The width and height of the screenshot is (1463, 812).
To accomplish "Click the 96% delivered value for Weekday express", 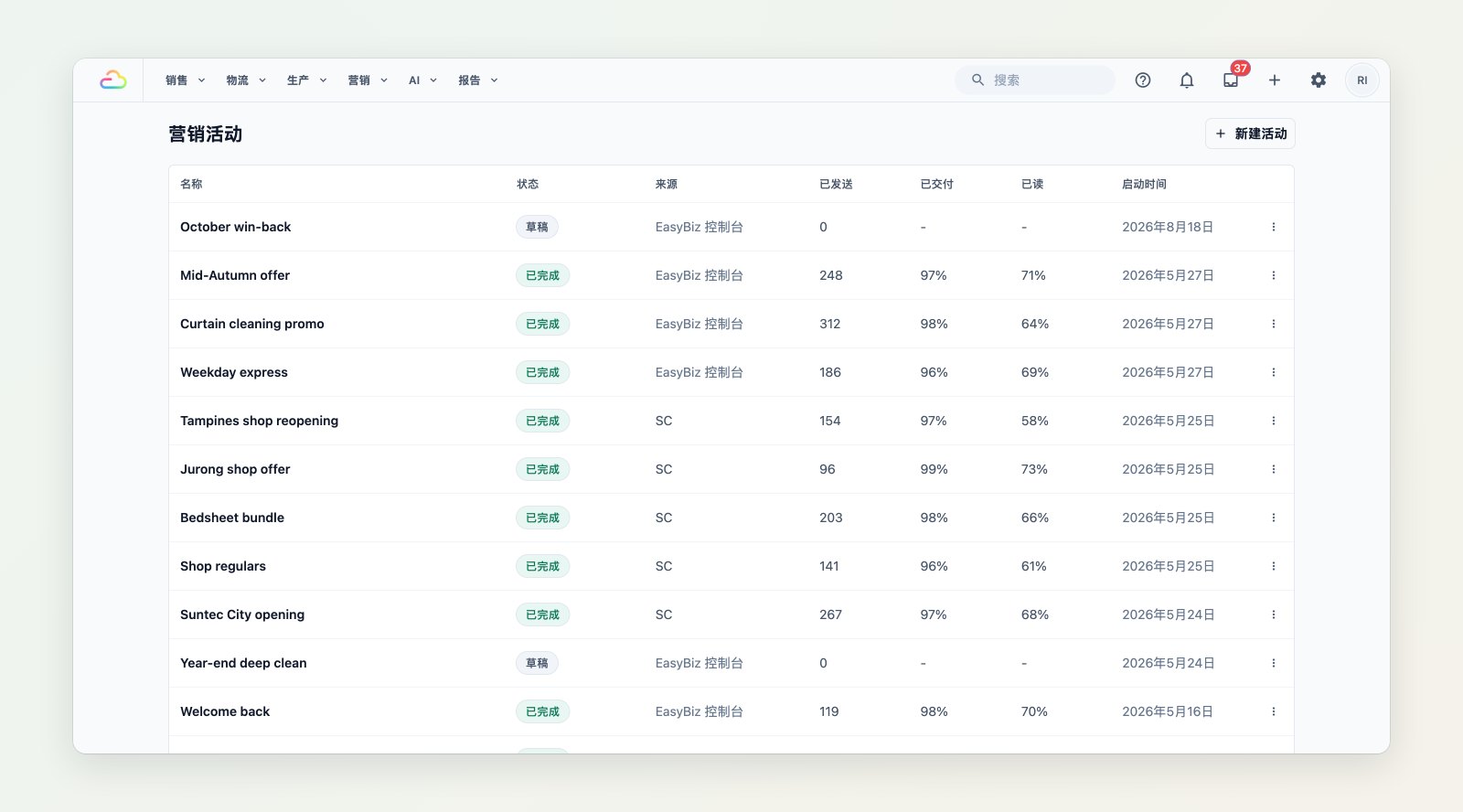I will (934, 372).
